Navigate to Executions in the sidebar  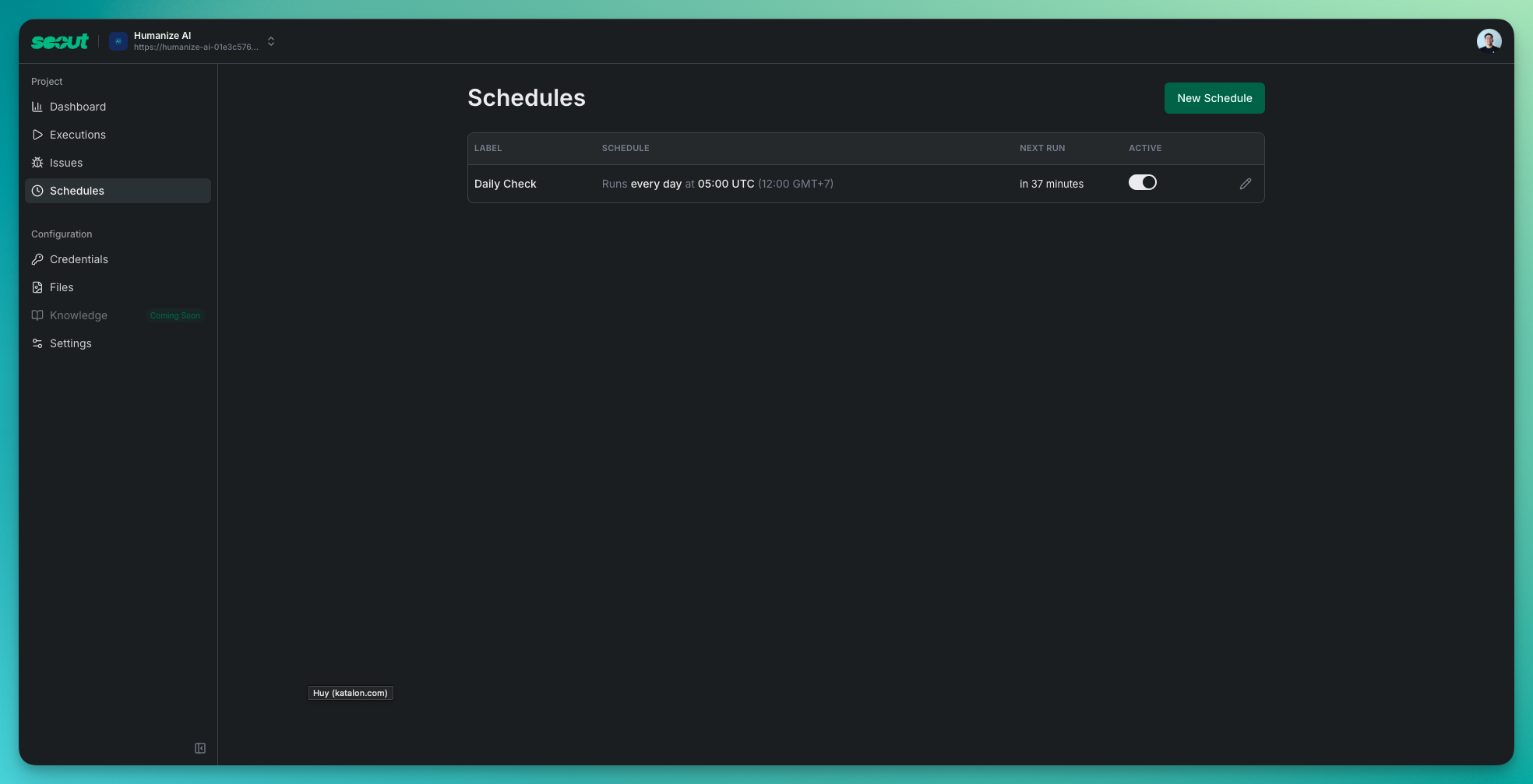tap(77, 135)
